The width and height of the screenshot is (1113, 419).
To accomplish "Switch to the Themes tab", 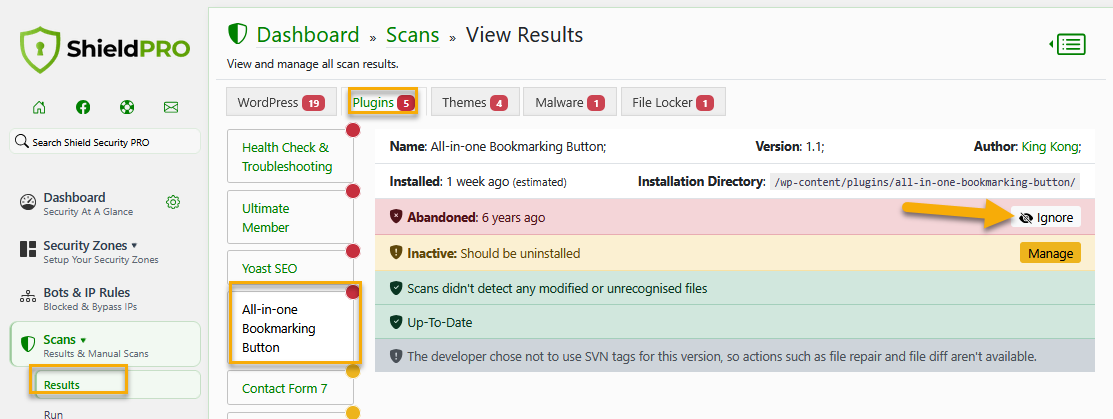I will (x=476, y=102).
